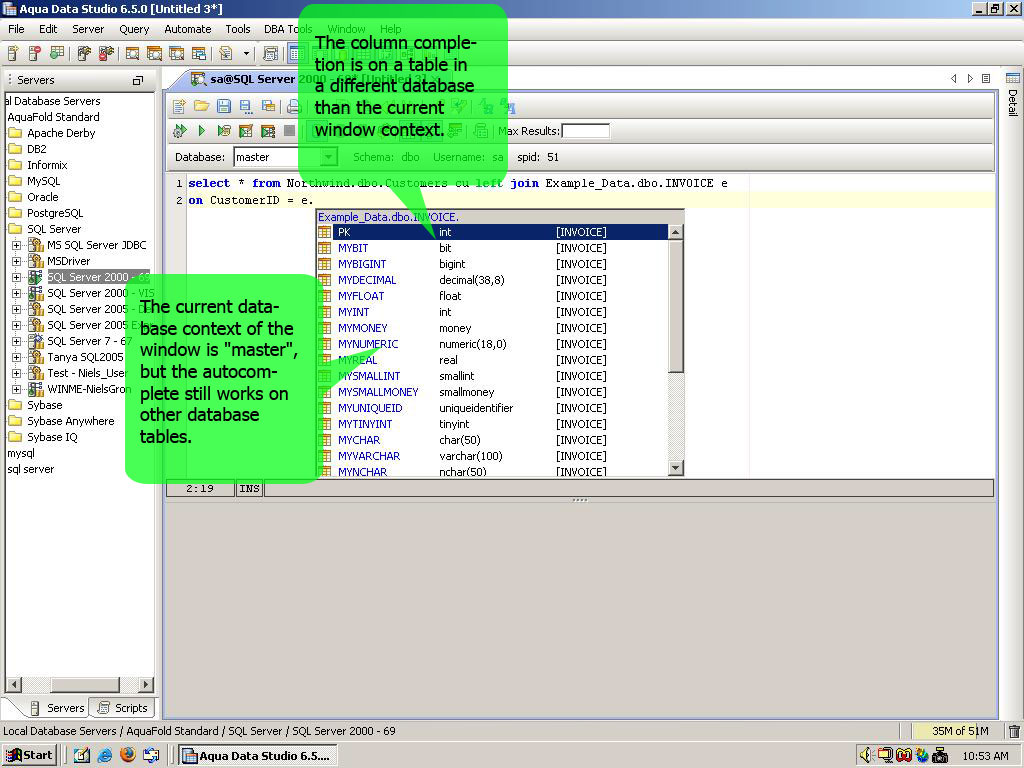Click the save results icon beside Save As

pos(268,106)
